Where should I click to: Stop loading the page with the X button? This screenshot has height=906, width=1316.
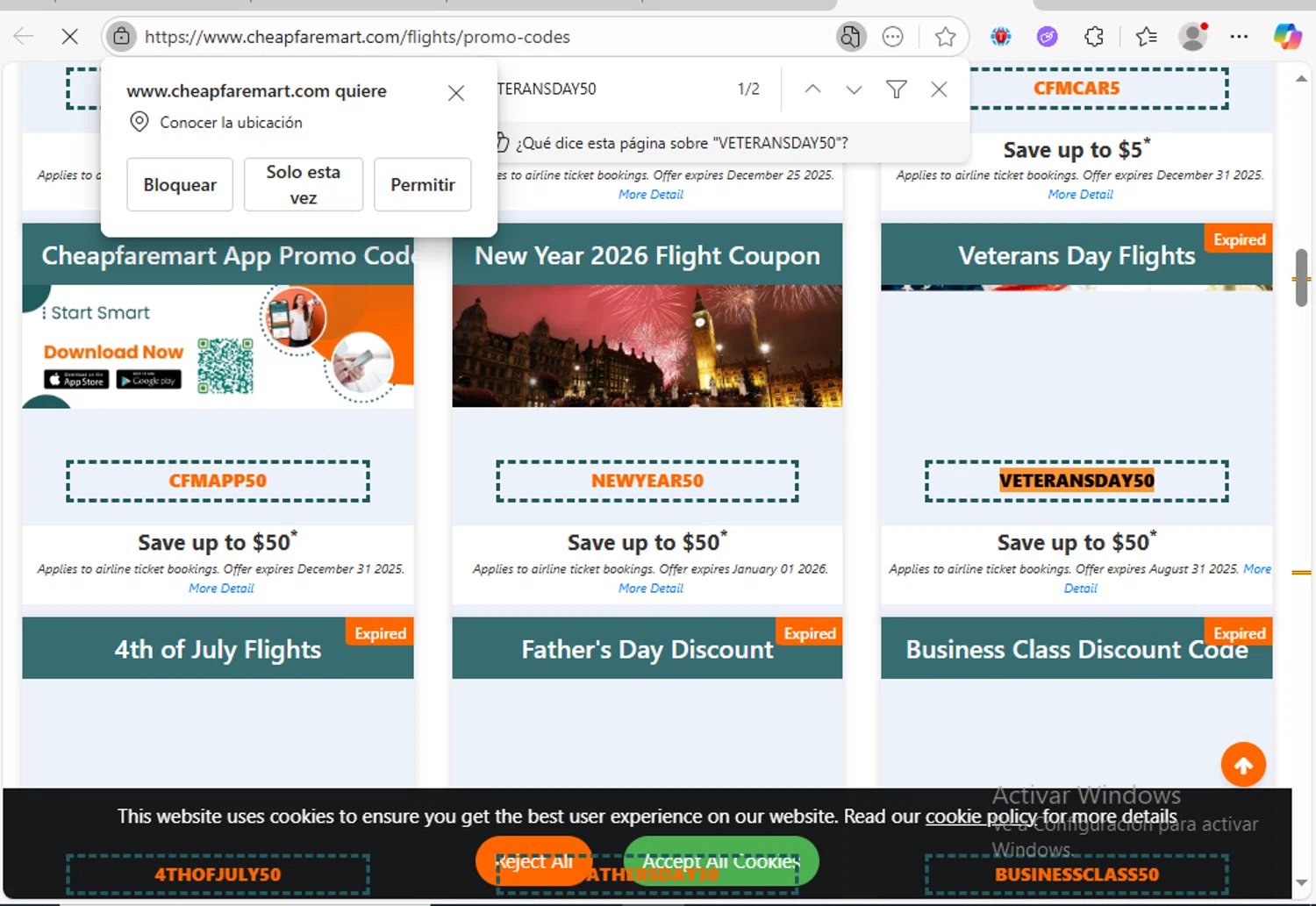click(x=70, y=37)
